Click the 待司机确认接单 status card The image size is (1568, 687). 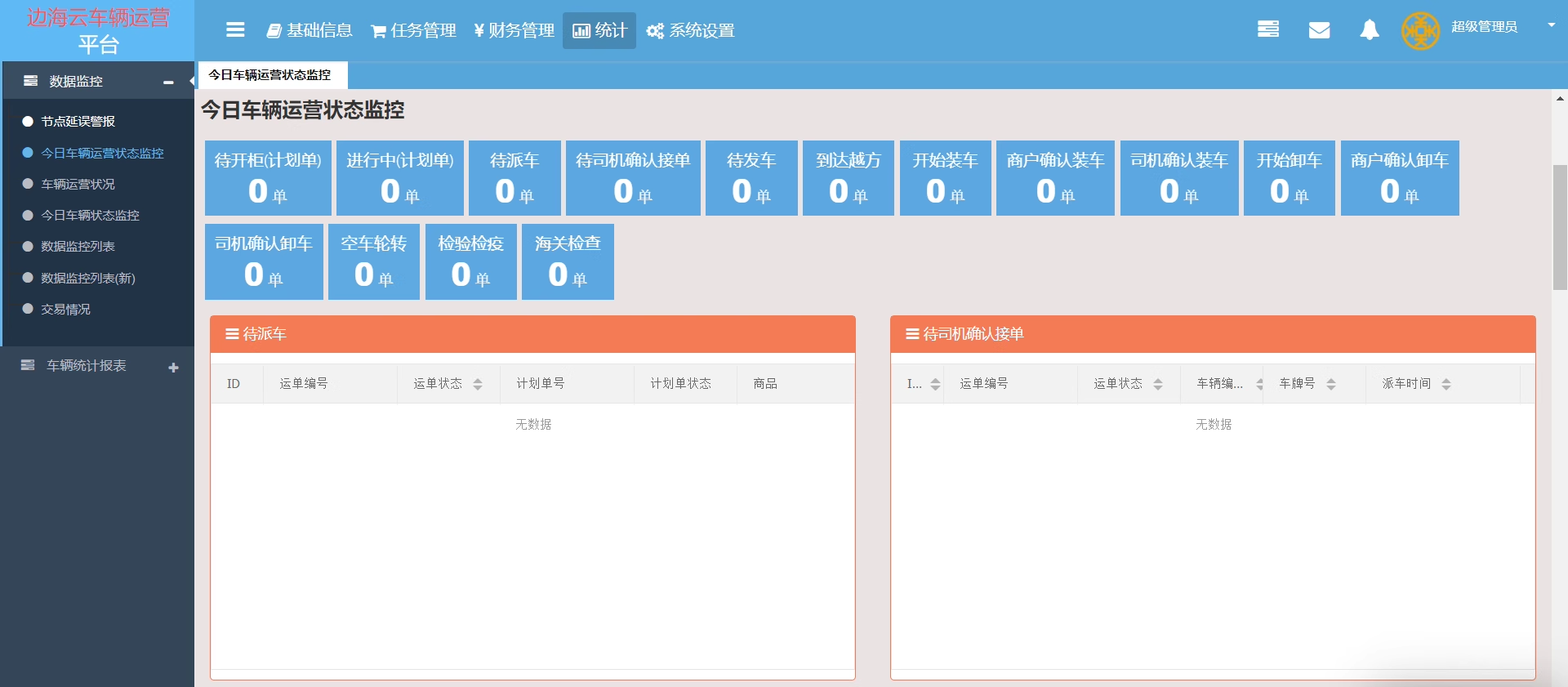pos(633,178)
